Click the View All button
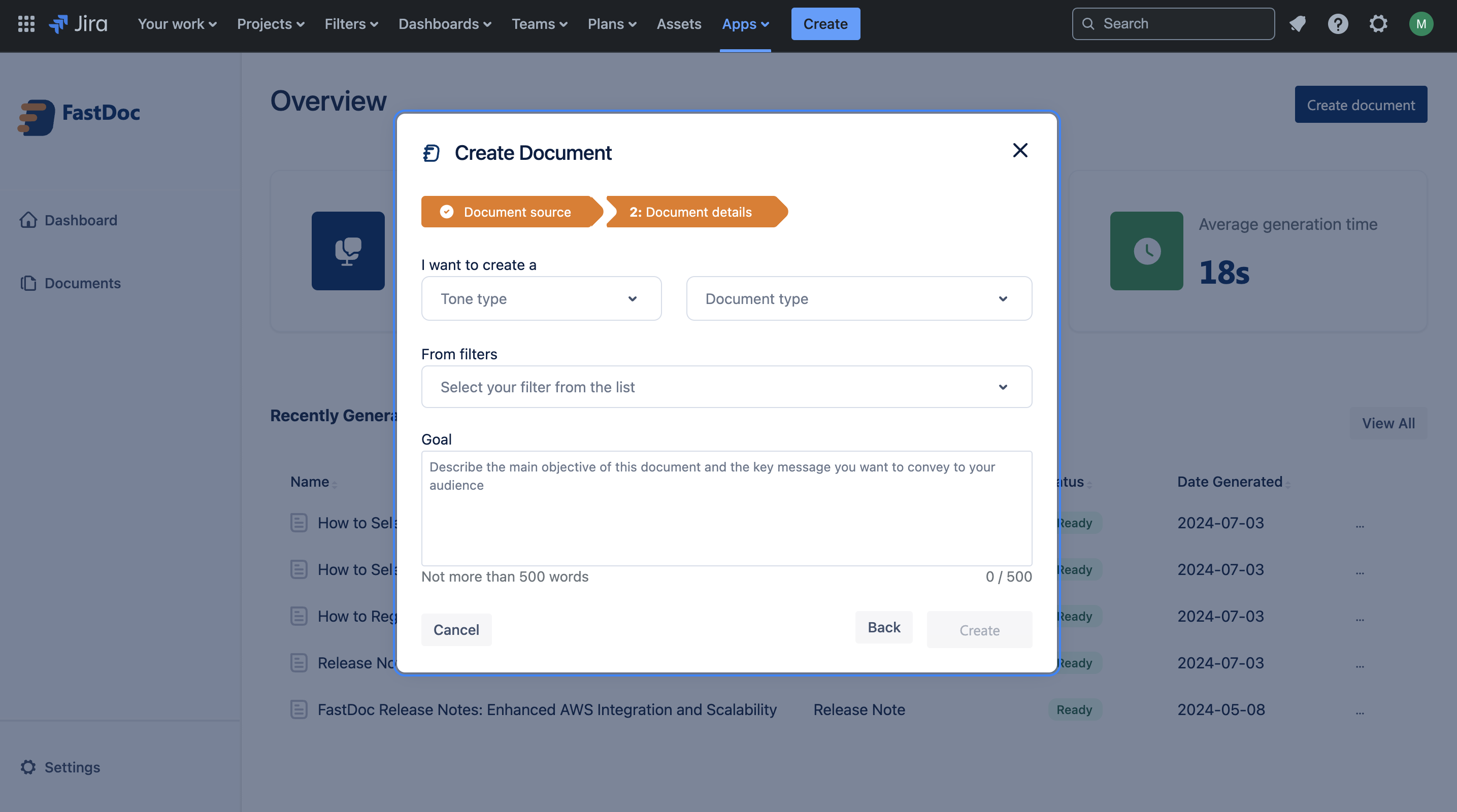The width and height of the screenshot is (1457, 812). pyautogui.click(x=1388, y=422)
